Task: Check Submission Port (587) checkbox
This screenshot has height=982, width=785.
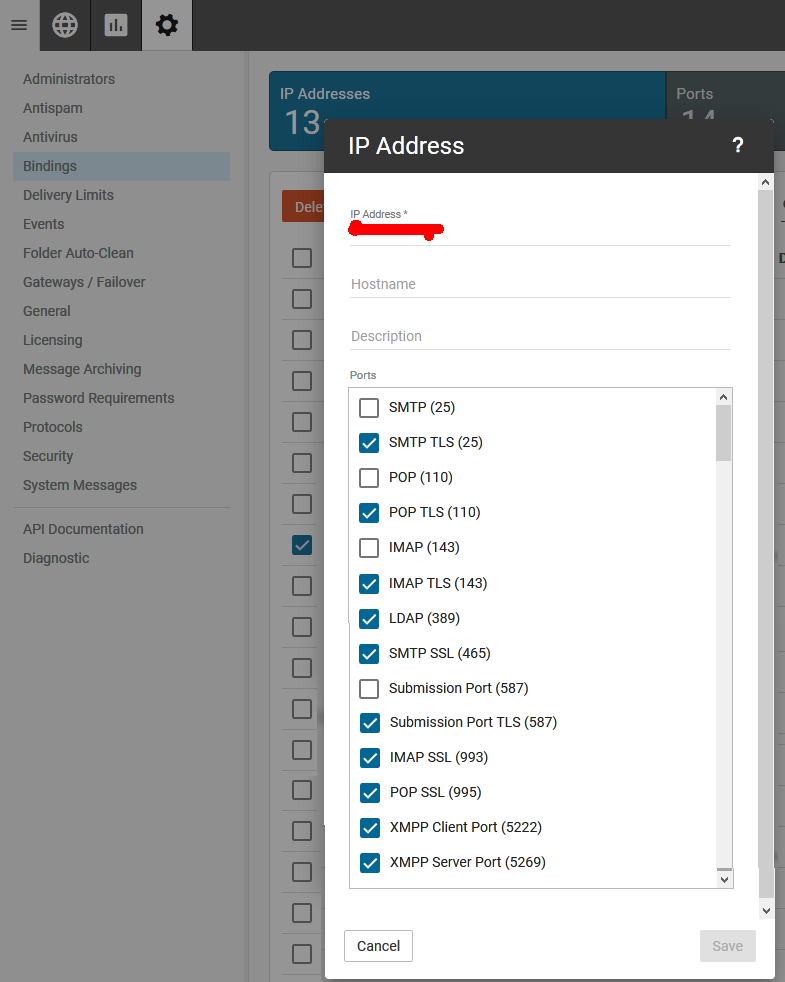Action: coord(369,689)
